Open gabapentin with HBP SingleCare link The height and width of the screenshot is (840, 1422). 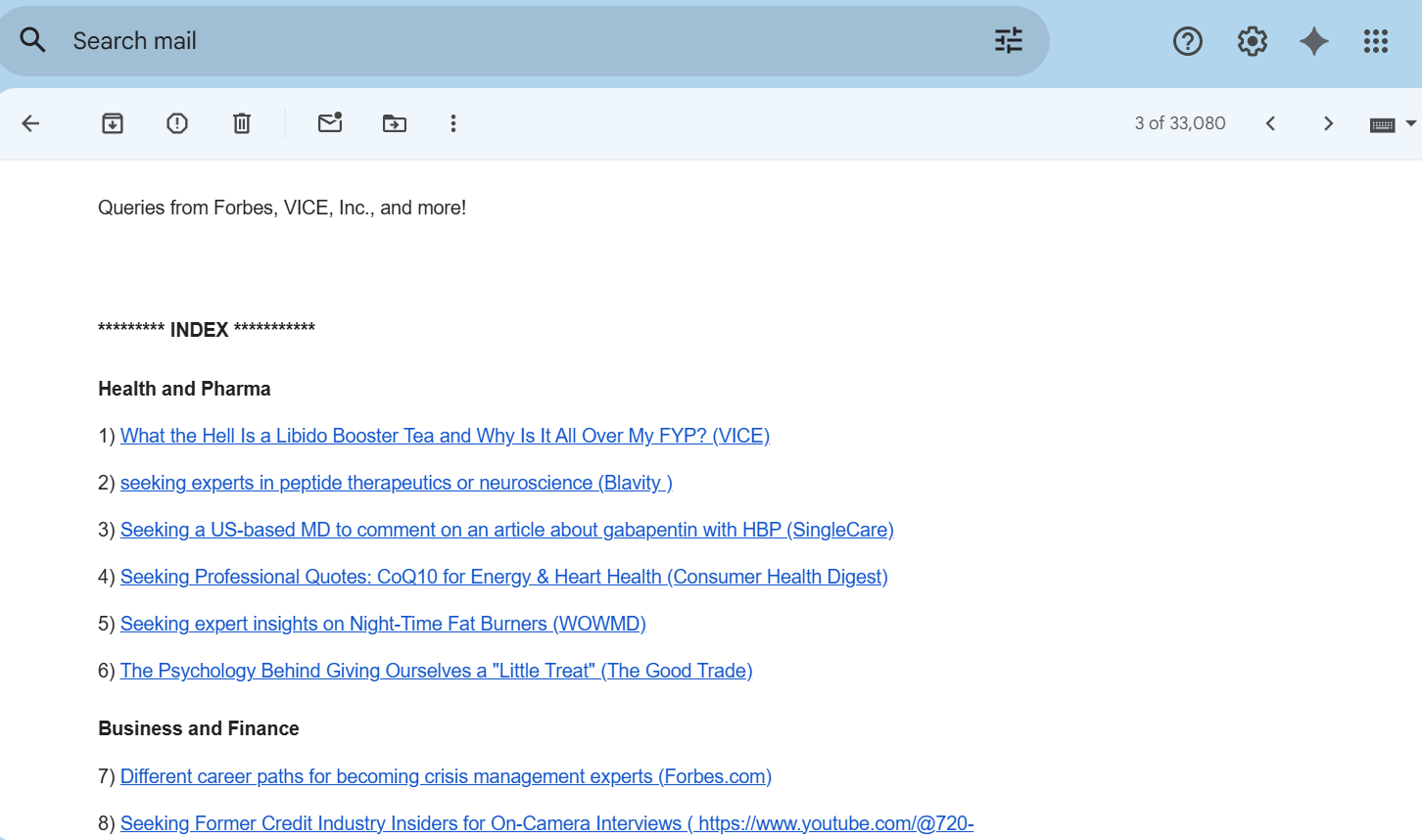(x=507, y=530)
